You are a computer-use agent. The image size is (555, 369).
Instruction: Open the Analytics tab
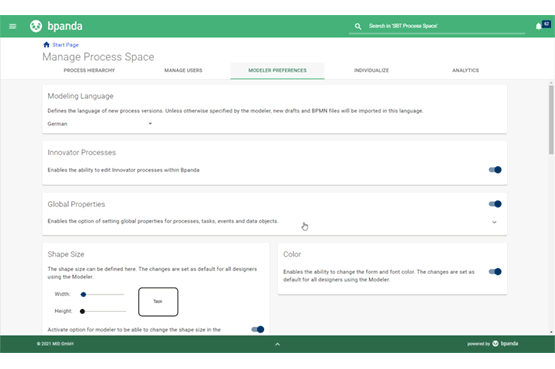(465, 70)
